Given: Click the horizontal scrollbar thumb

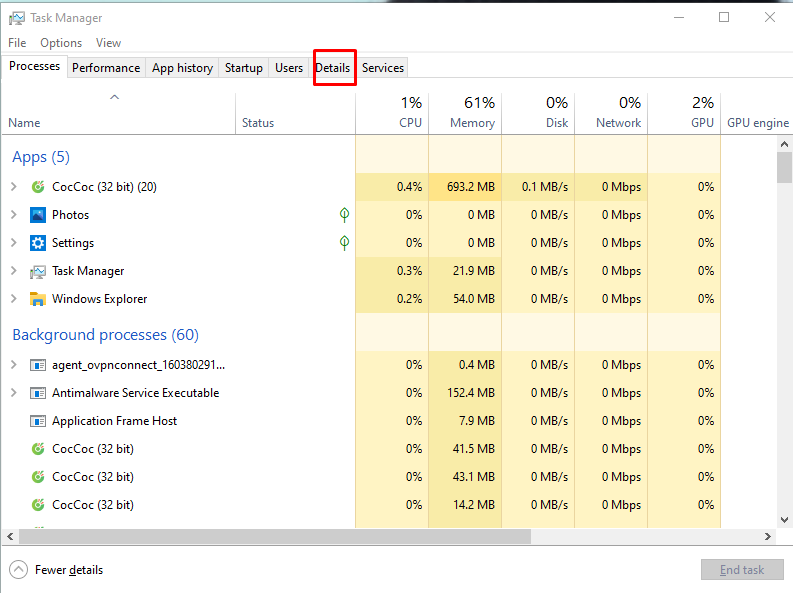Looking at the screenshot, I should click(x=275, y=536).
